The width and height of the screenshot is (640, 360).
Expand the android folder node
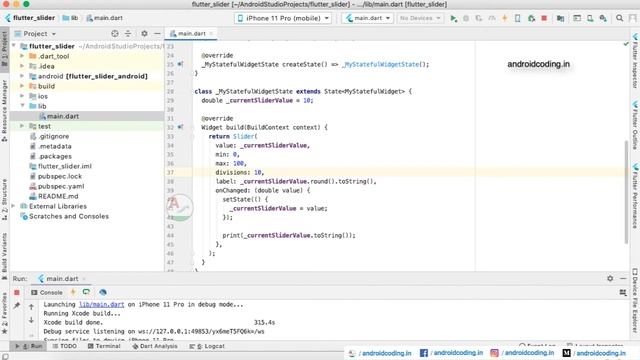22,76
